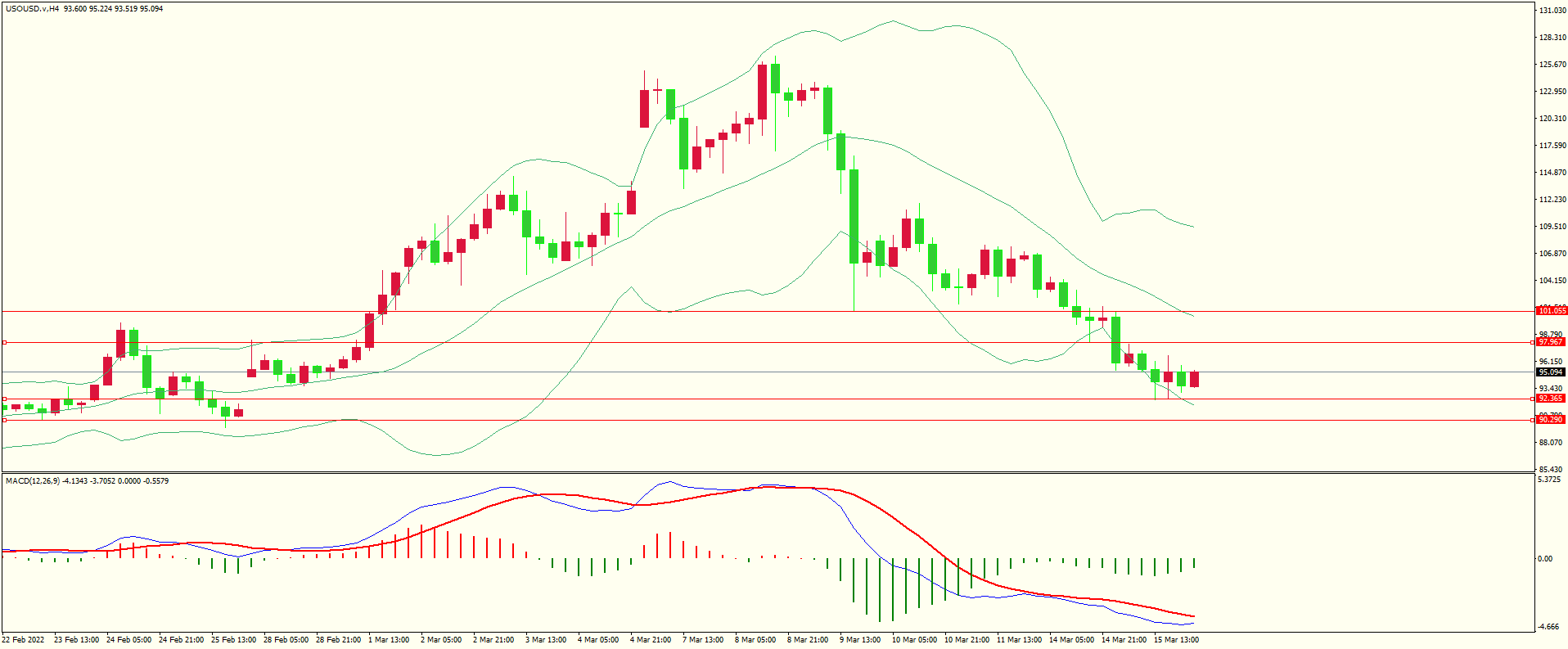Click the black 95.094 current price tag

[x=1552, y=372]
